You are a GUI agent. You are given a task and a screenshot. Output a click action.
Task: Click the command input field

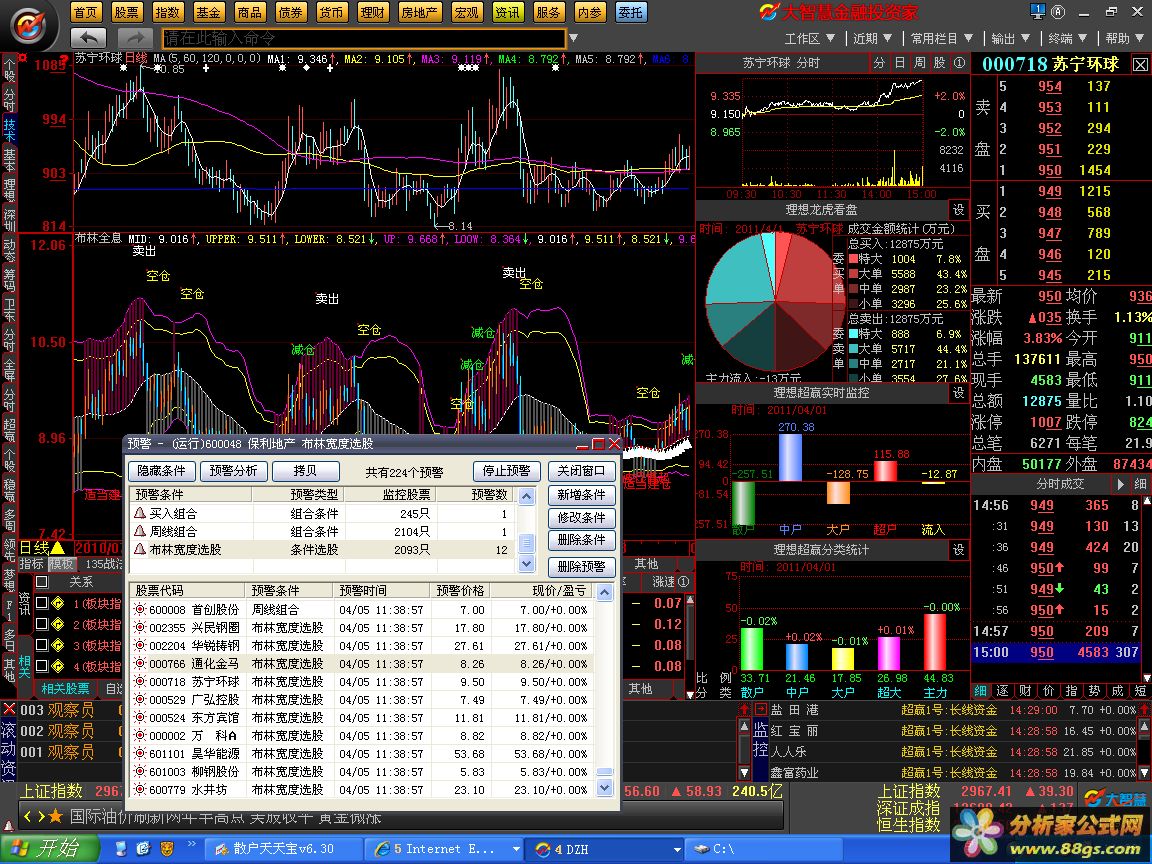click(x=364, y=38)
